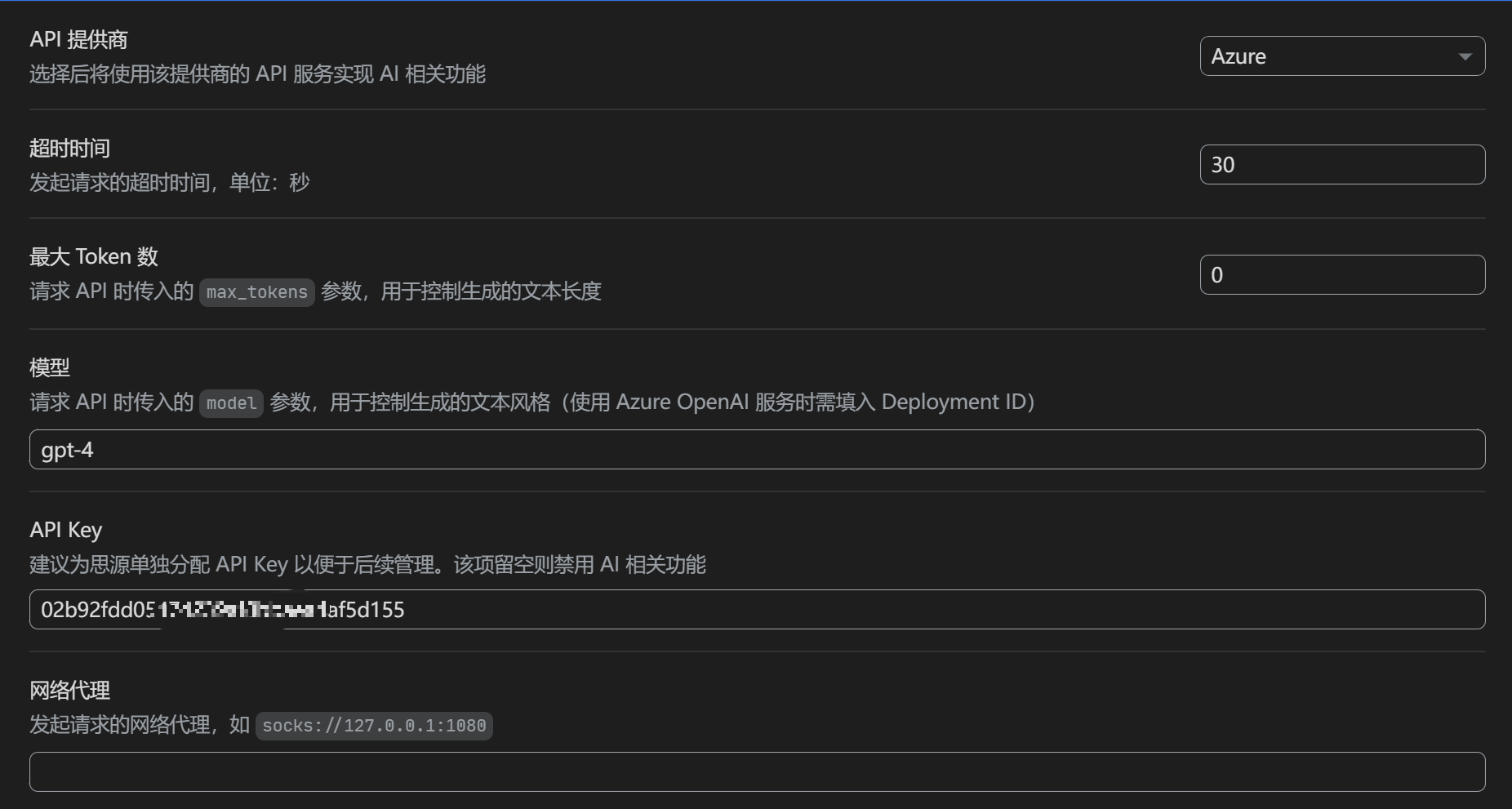1512x809 pixels.
Task: Click the "网络代理" setting heading
Action: click(x=69, y=691)
